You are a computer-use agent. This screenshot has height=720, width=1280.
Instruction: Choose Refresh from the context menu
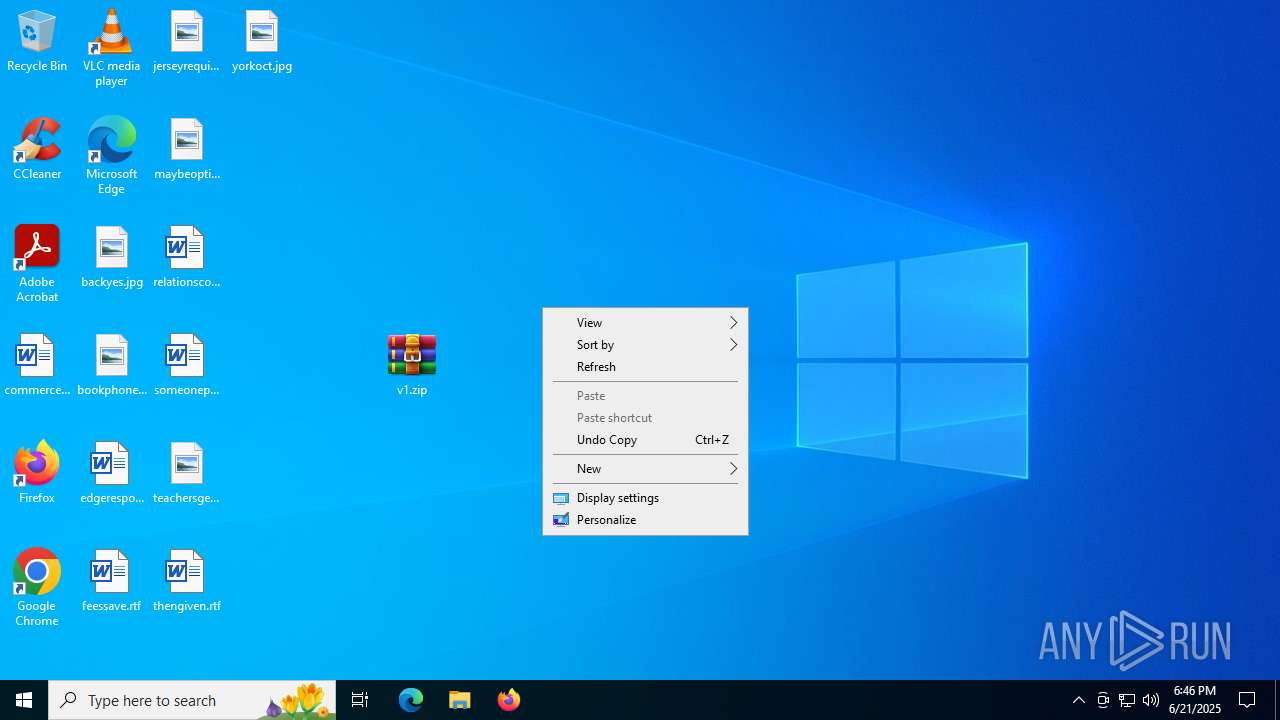tap(645, 366)
